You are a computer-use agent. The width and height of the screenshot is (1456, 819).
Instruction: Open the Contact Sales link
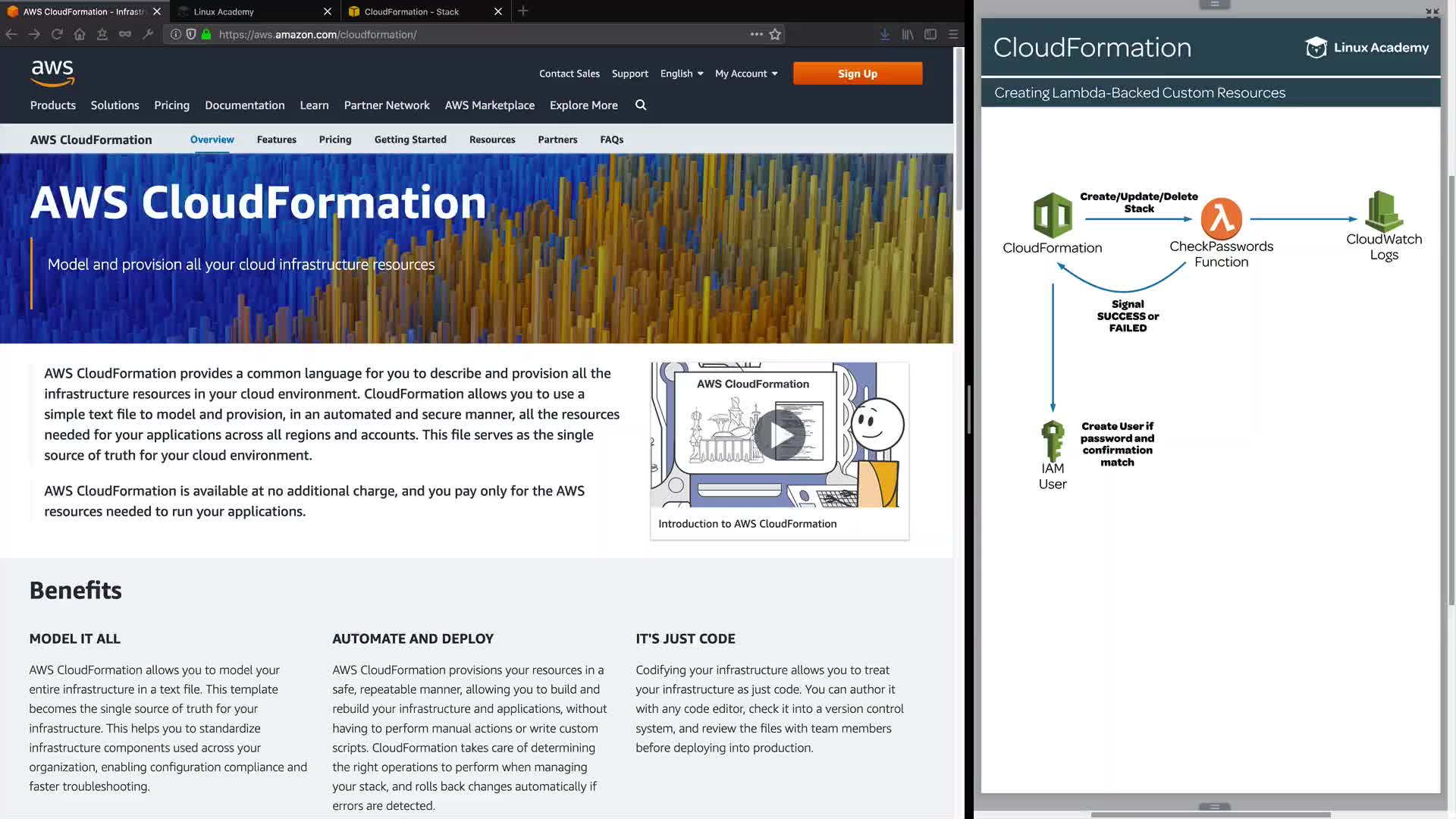coord(569,74)
